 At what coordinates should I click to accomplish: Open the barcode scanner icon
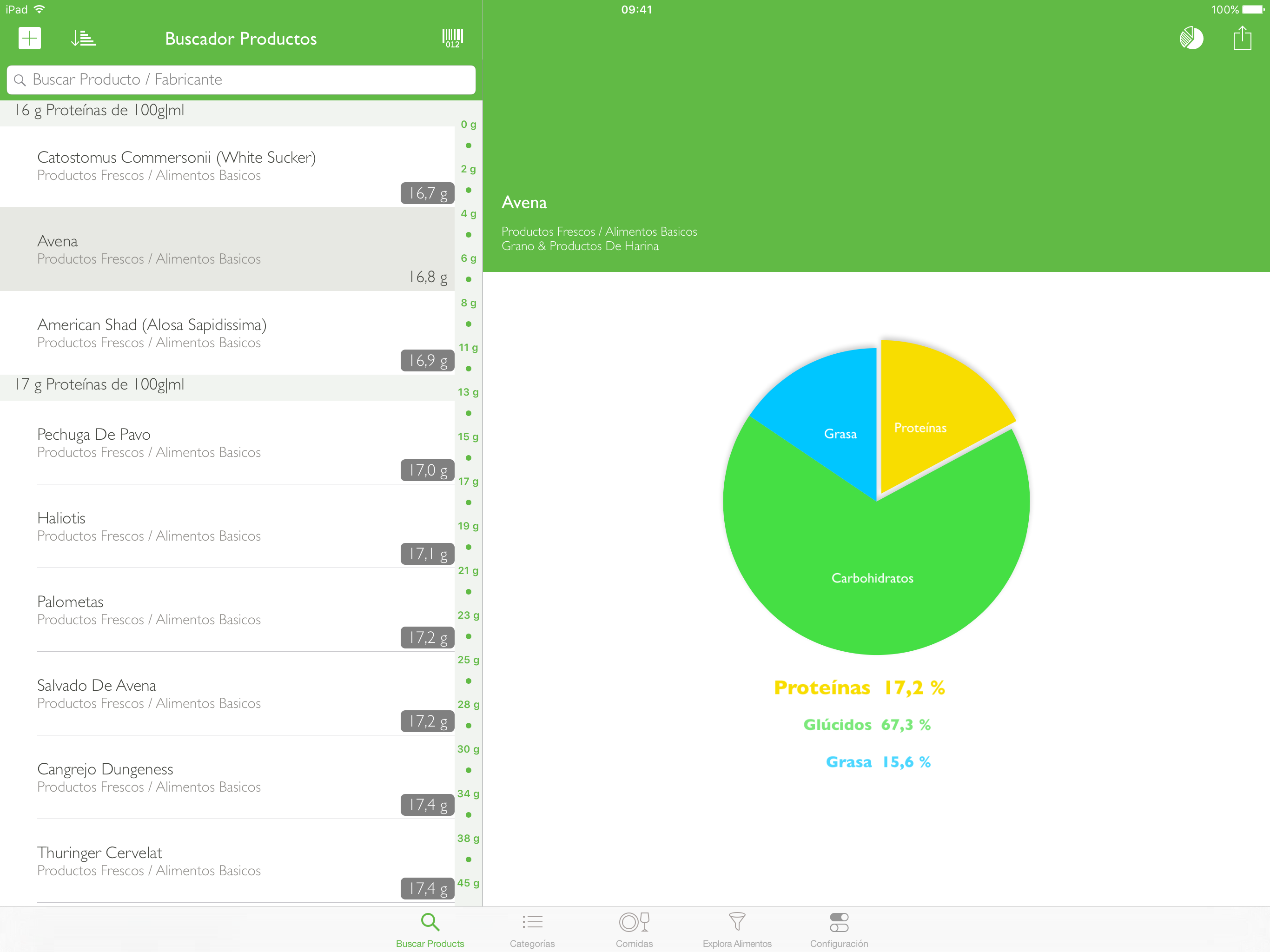coord(452,39)
